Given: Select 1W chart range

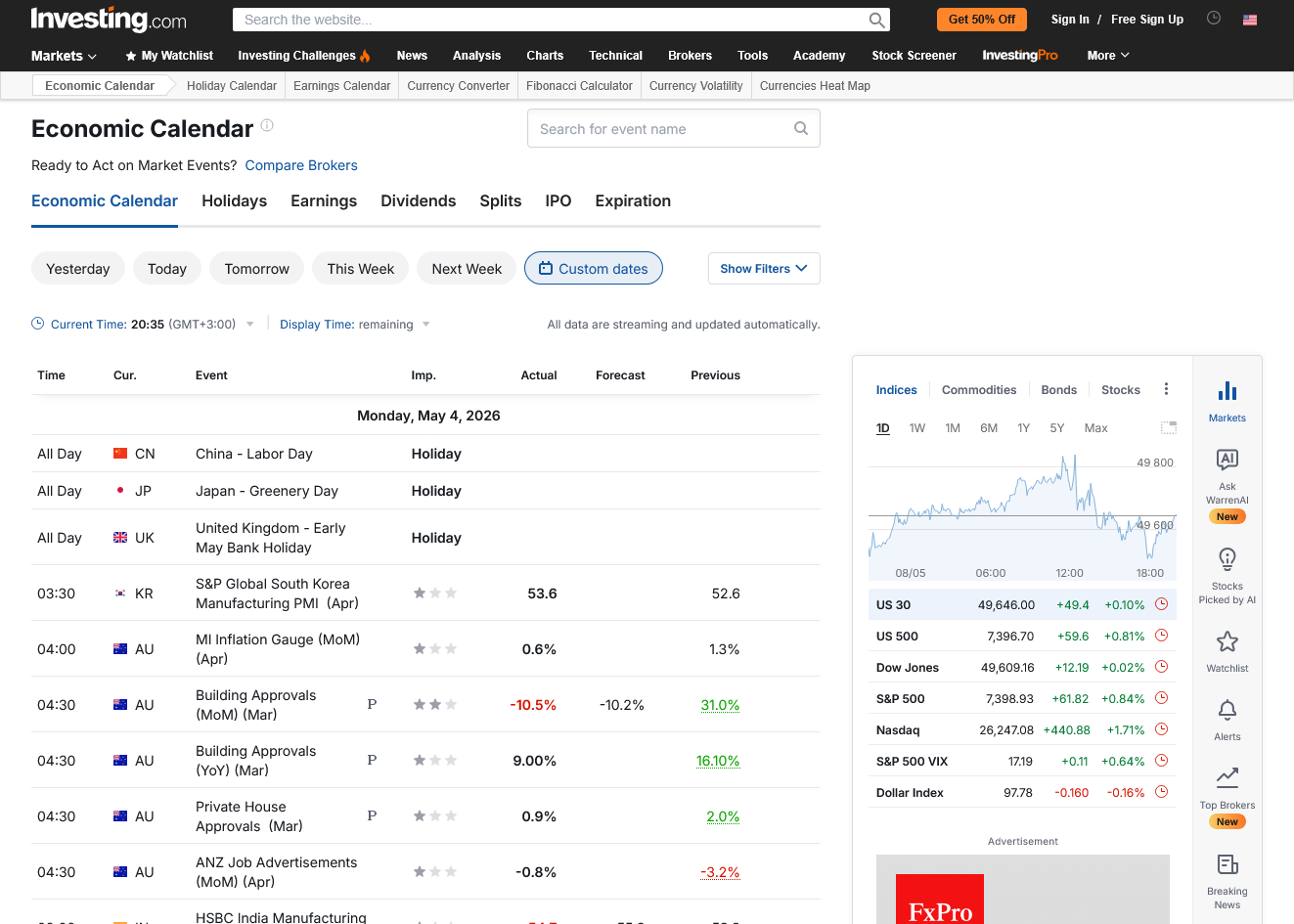Looking at the screenshot, I should point(917,428).
